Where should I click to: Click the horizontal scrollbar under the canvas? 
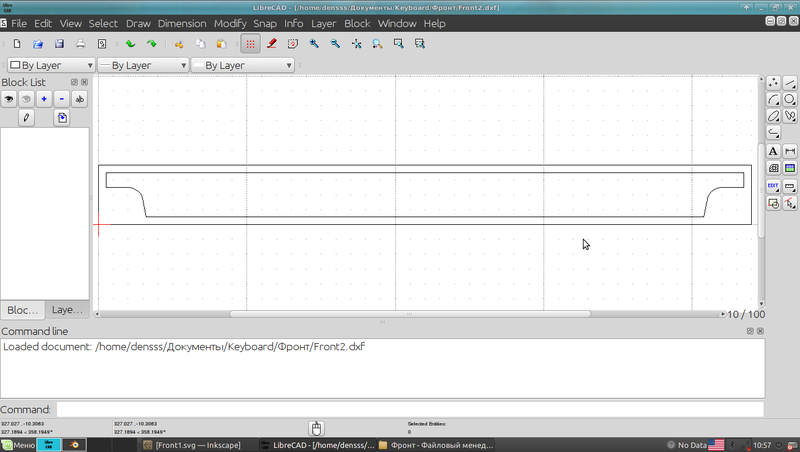410,314
